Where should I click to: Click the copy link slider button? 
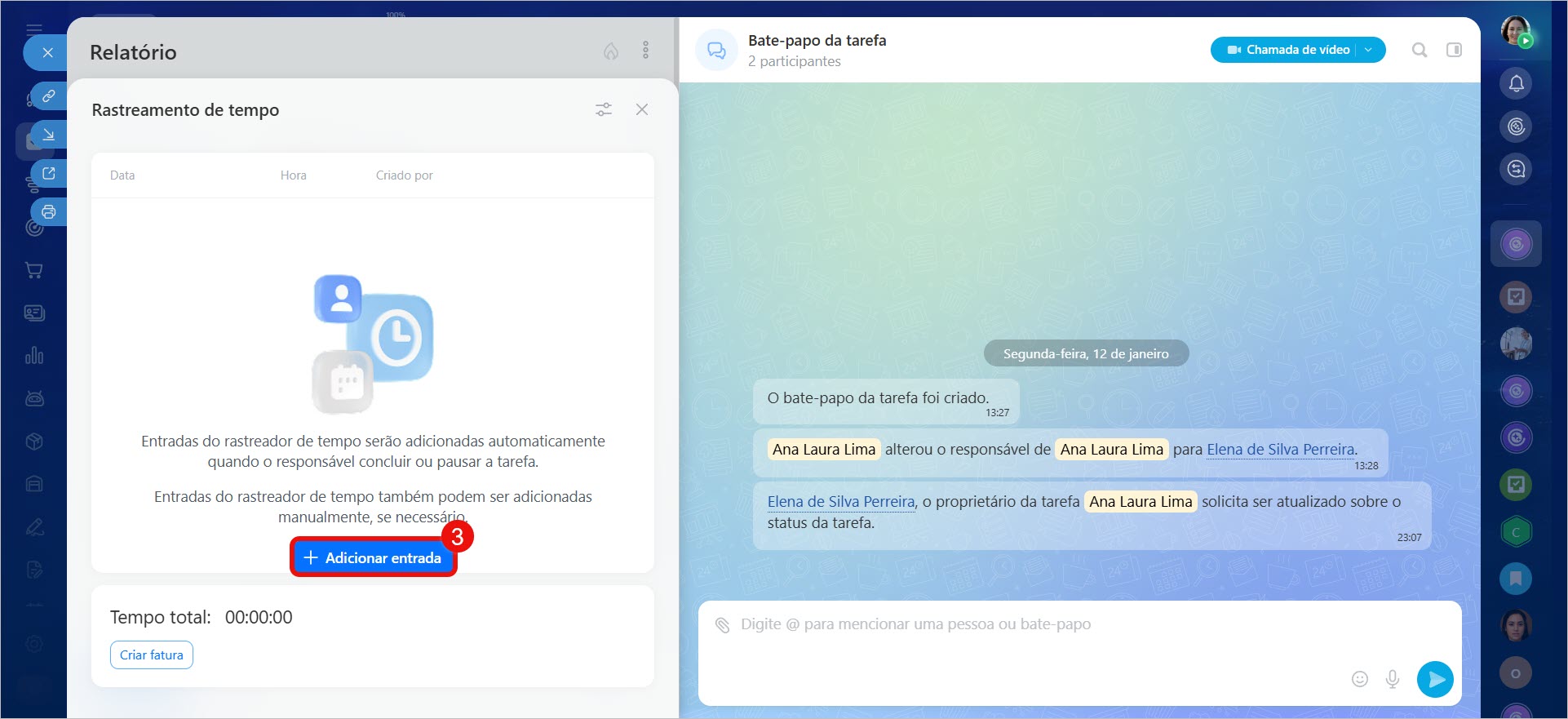[49, 96]
